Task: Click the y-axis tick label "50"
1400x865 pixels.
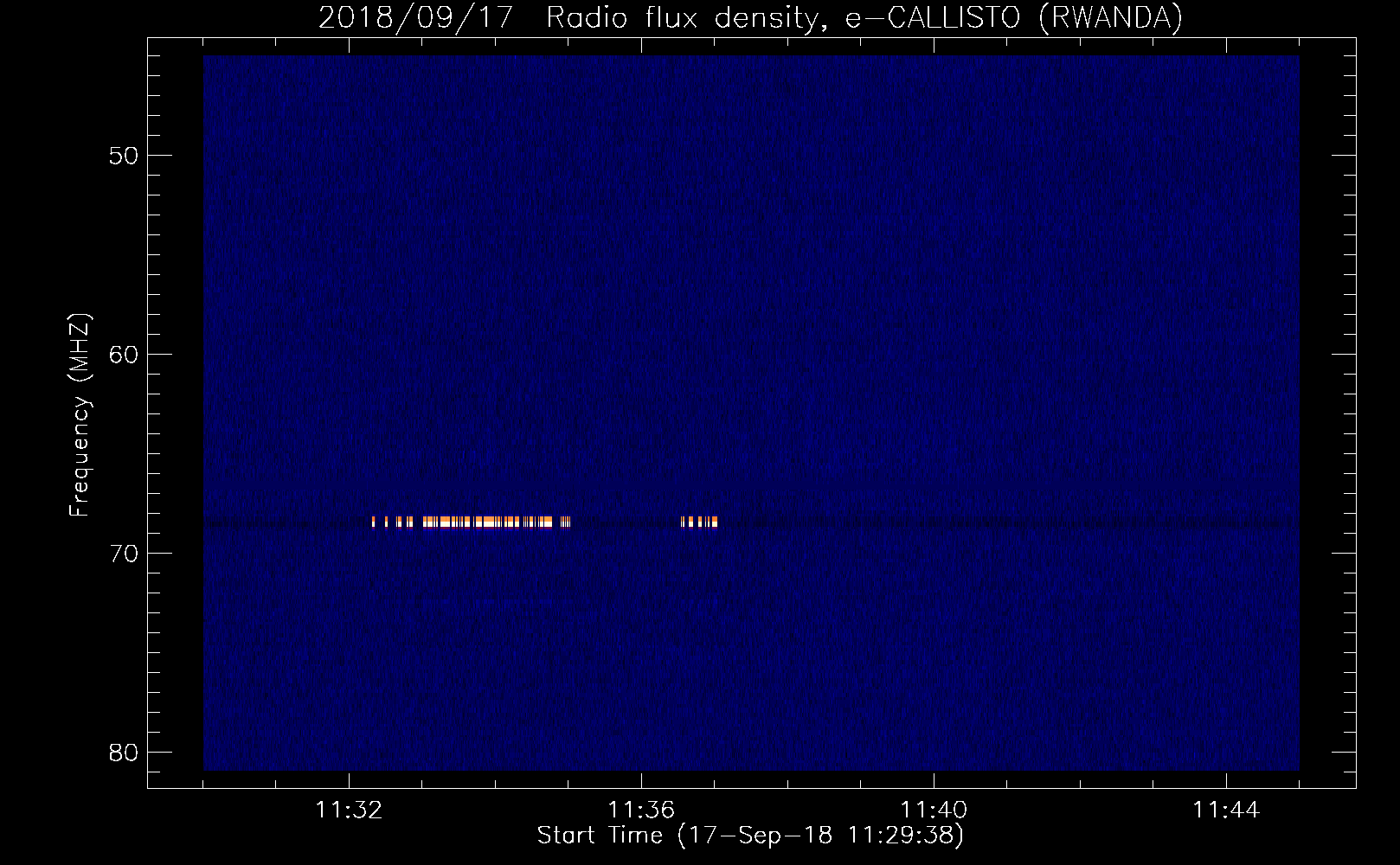Action: (124, 156)
